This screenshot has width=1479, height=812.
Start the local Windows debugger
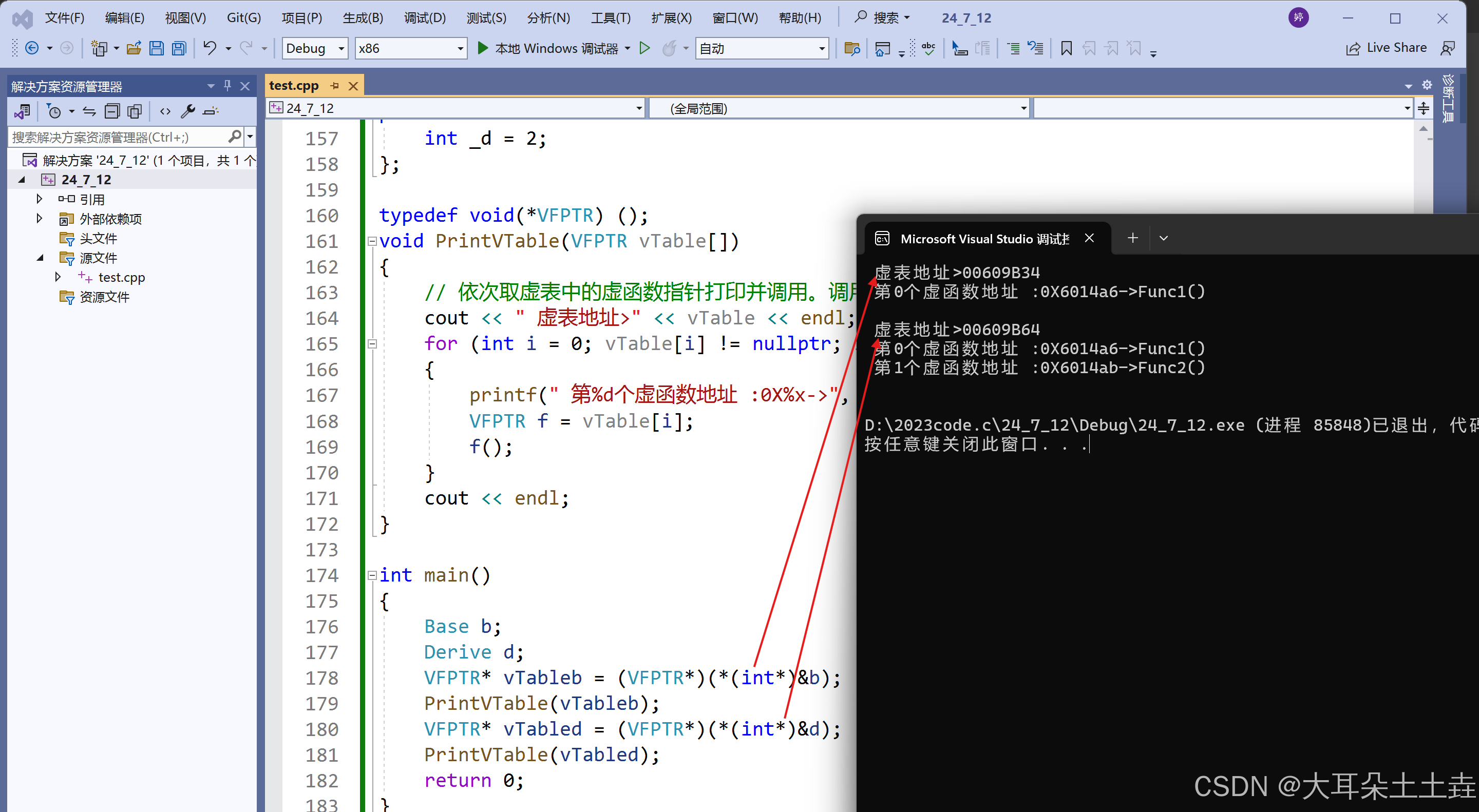(x=483, y=48)
